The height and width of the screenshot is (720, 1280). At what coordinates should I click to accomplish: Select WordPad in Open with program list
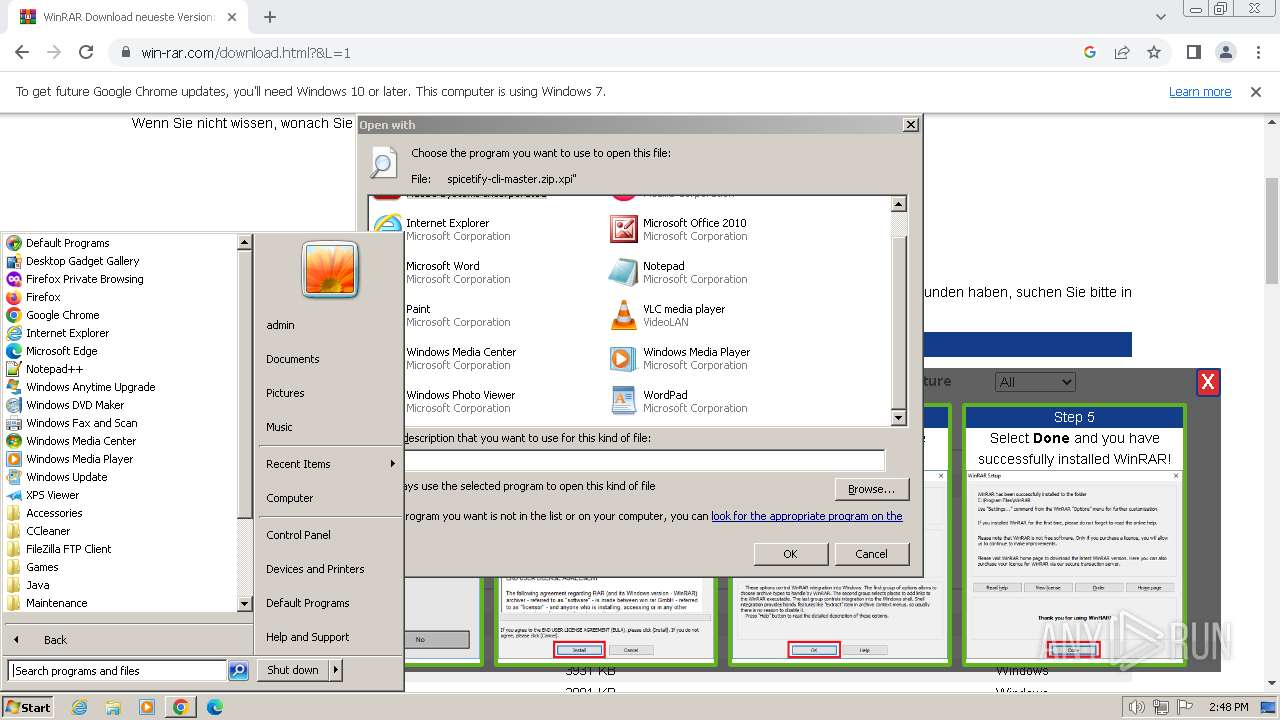[x=665, y=401]
